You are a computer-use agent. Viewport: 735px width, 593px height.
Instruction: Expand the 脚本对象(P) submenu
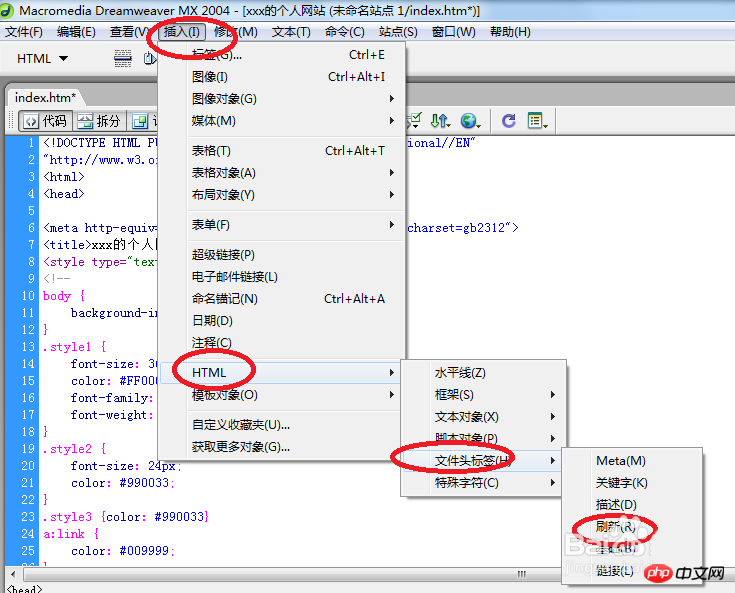tap(483, 439)
